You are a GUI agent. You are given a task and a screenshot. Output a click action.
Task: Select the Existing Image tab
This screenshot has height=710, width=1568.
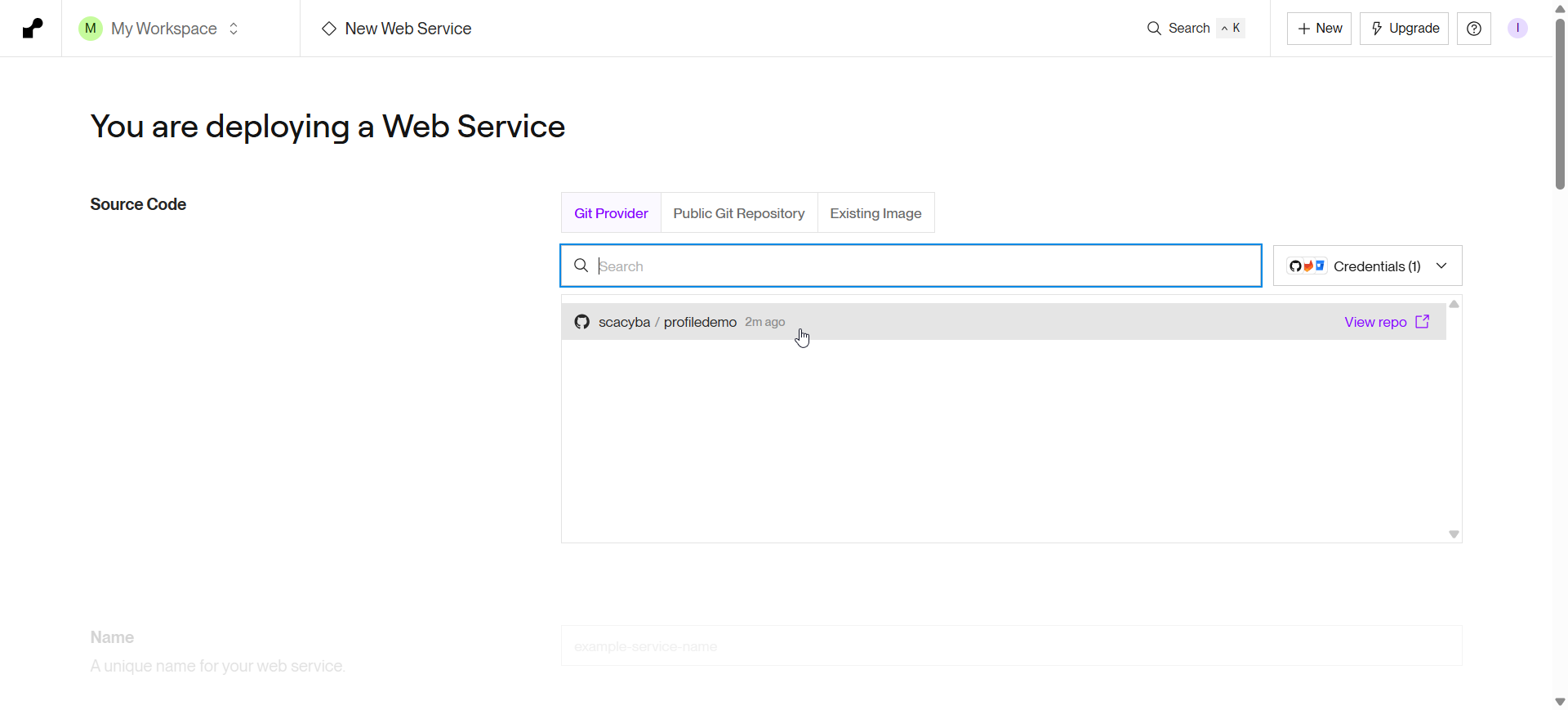click(x=875, y=213)
